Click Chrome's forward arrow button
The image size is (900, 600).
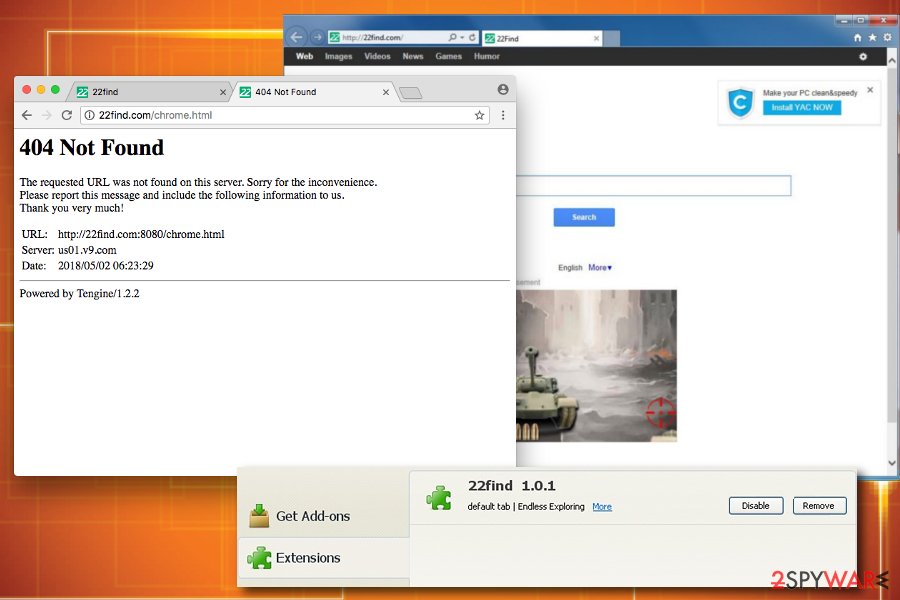tap(47, 115)
